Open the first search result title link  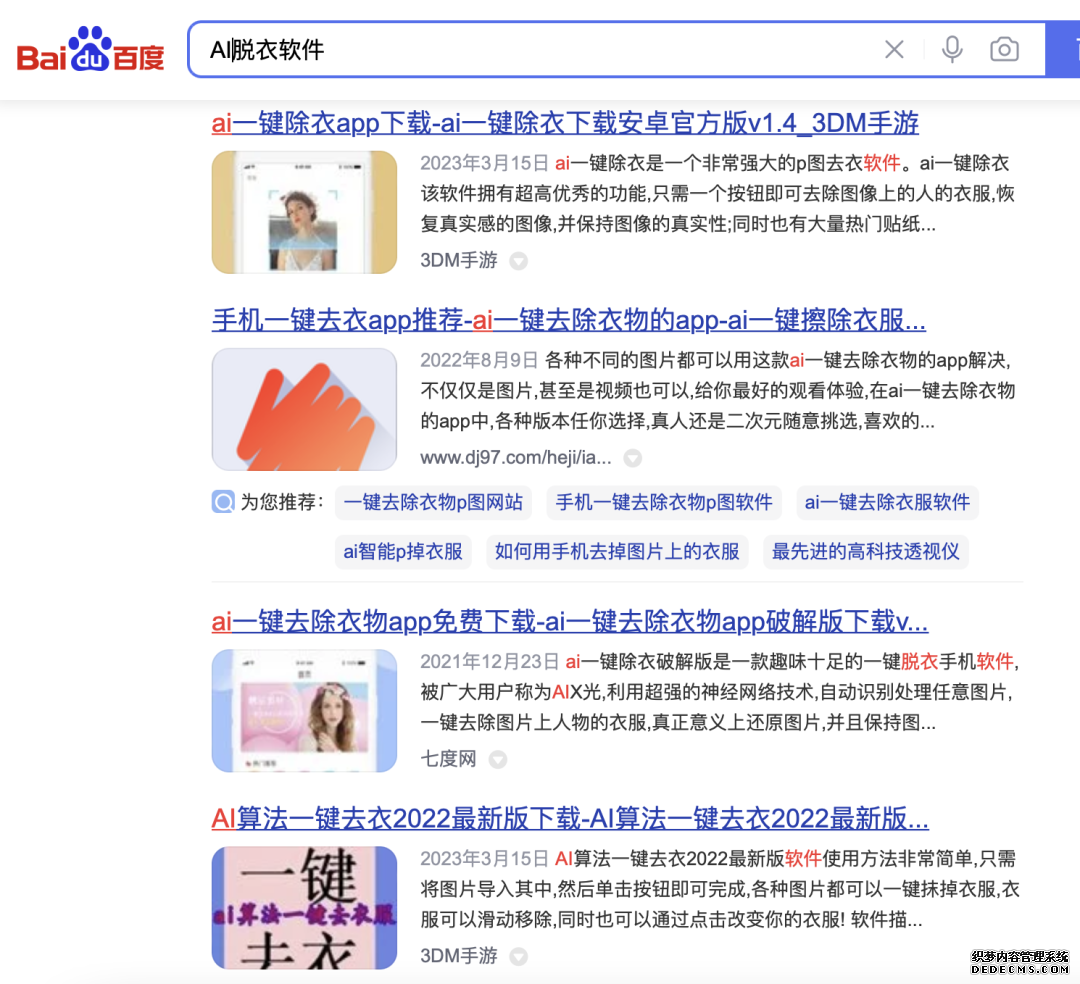(x=565, y=123)
